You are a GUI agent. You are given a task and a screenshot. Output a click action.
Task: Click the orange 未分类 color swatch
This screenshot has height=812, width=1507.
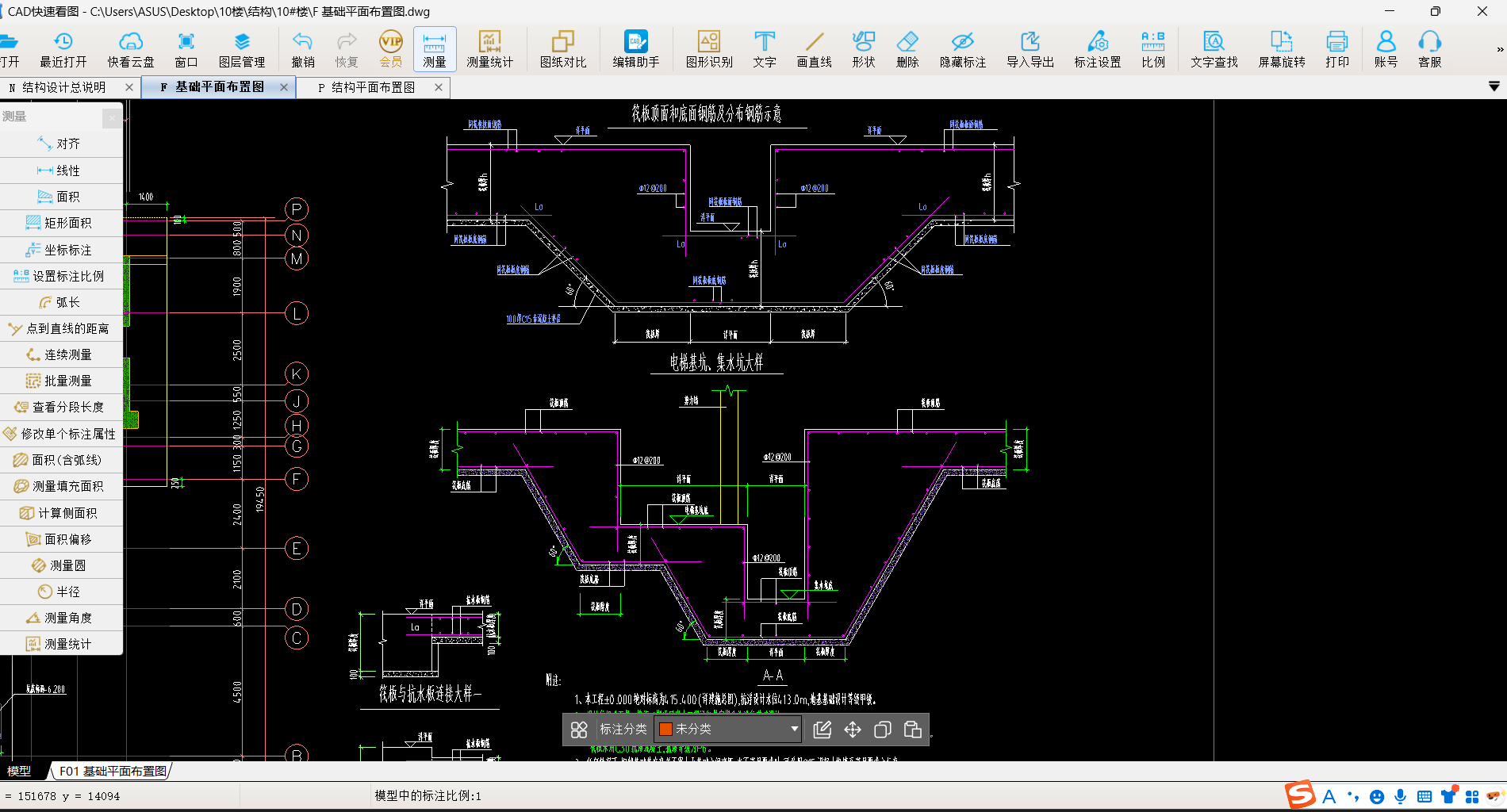tap(666, 730)
